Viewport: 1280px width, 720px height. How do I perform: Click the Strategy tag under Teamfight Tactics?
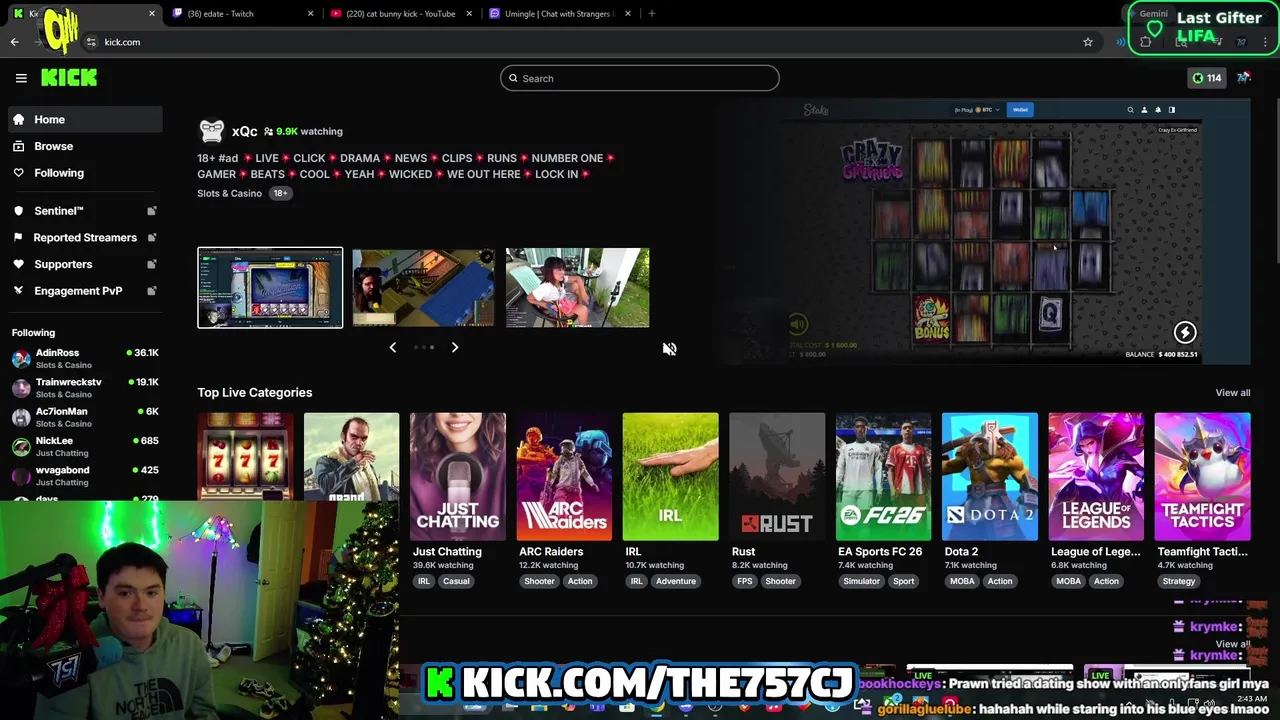[1179, 581]
